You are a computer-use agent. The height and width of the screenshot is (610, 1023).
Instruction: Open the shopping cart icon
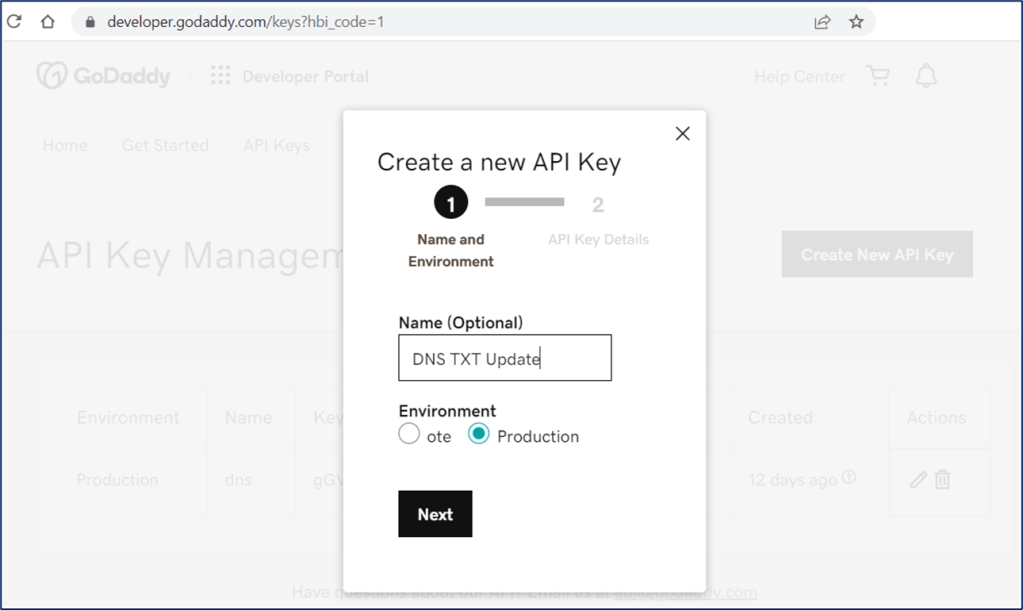878,76
